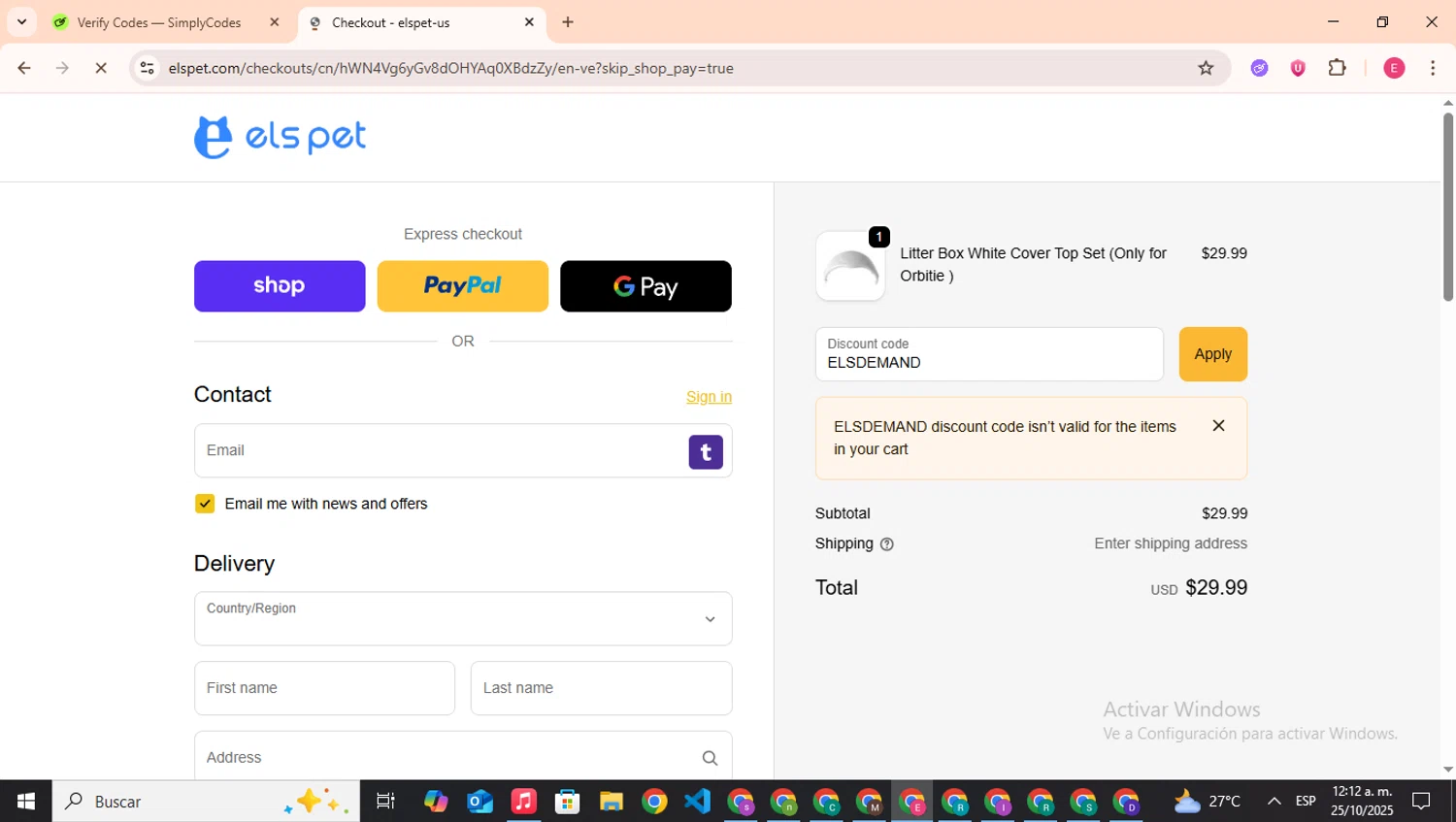Close the Checkout - elspet-us tab
Screen dimensions: 1456x822
[529, 22]
